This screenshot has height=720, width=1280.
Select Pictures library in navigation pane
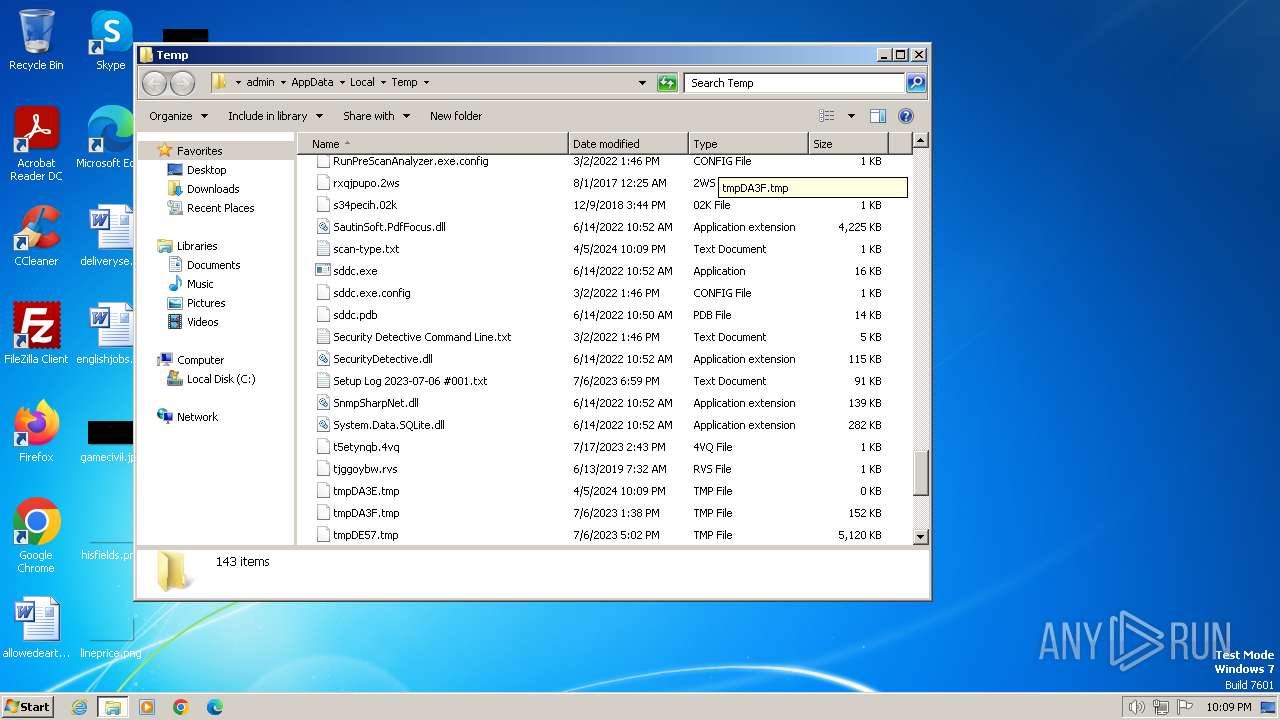tap(206, 303)
